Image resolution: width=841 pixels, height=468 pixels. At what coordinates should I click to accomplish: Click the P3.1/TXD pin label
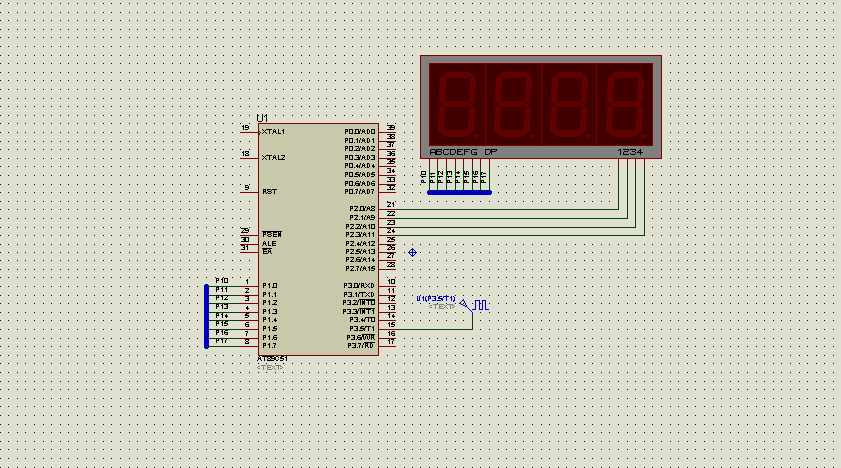pos(359,294)
